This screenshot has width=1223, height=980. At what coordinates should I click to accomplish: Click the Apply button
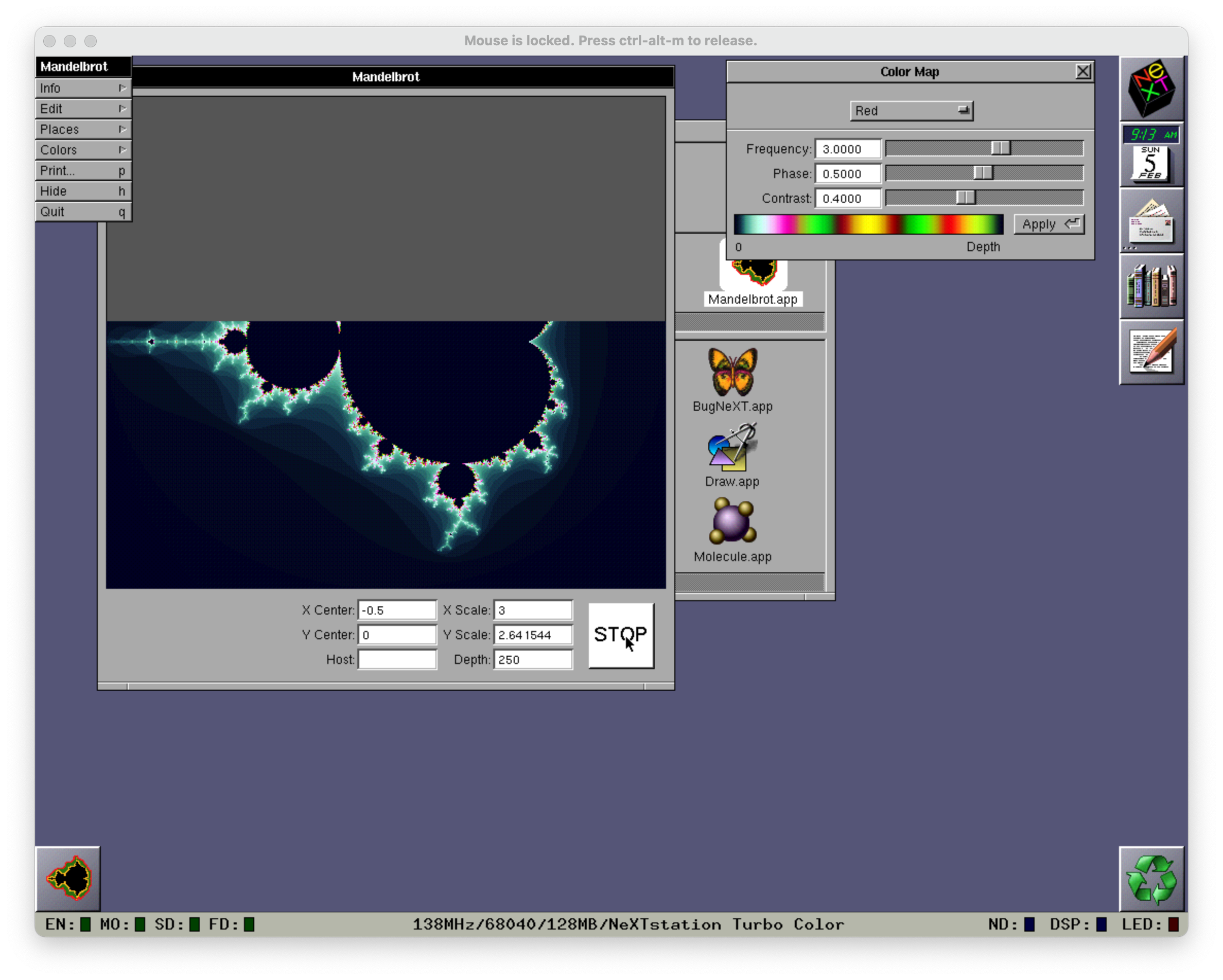[1049, 224]
